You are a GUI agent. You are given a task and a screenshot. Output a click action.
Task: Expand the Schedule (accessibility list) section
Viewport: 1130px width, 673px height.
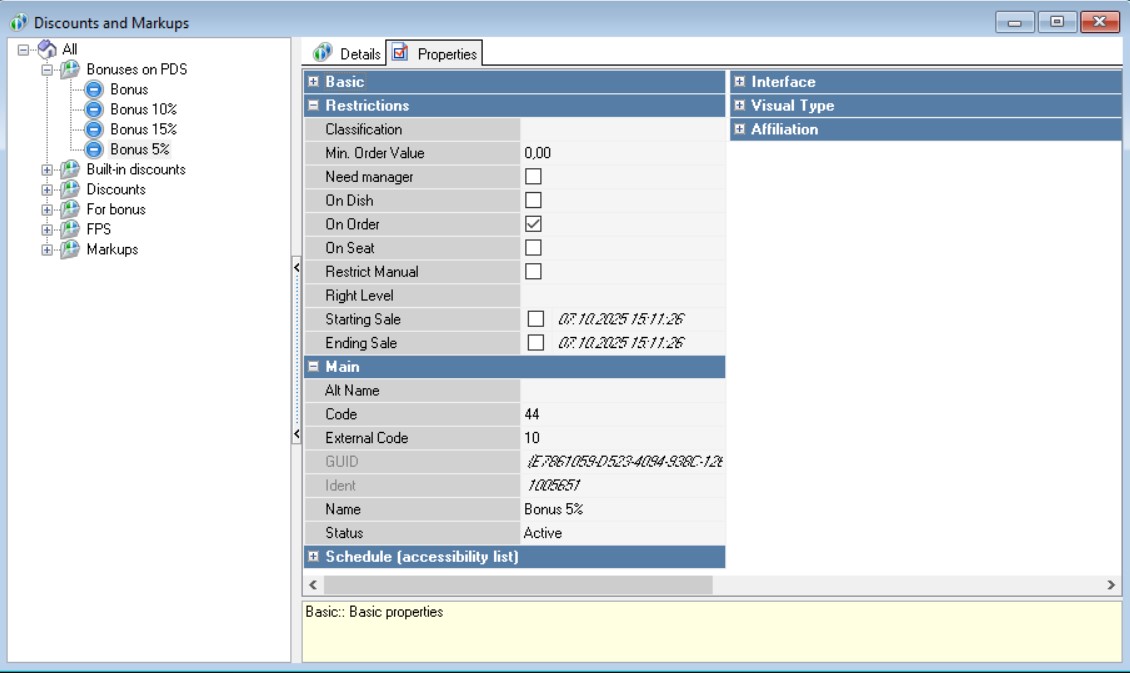click(x=314, y=557)
